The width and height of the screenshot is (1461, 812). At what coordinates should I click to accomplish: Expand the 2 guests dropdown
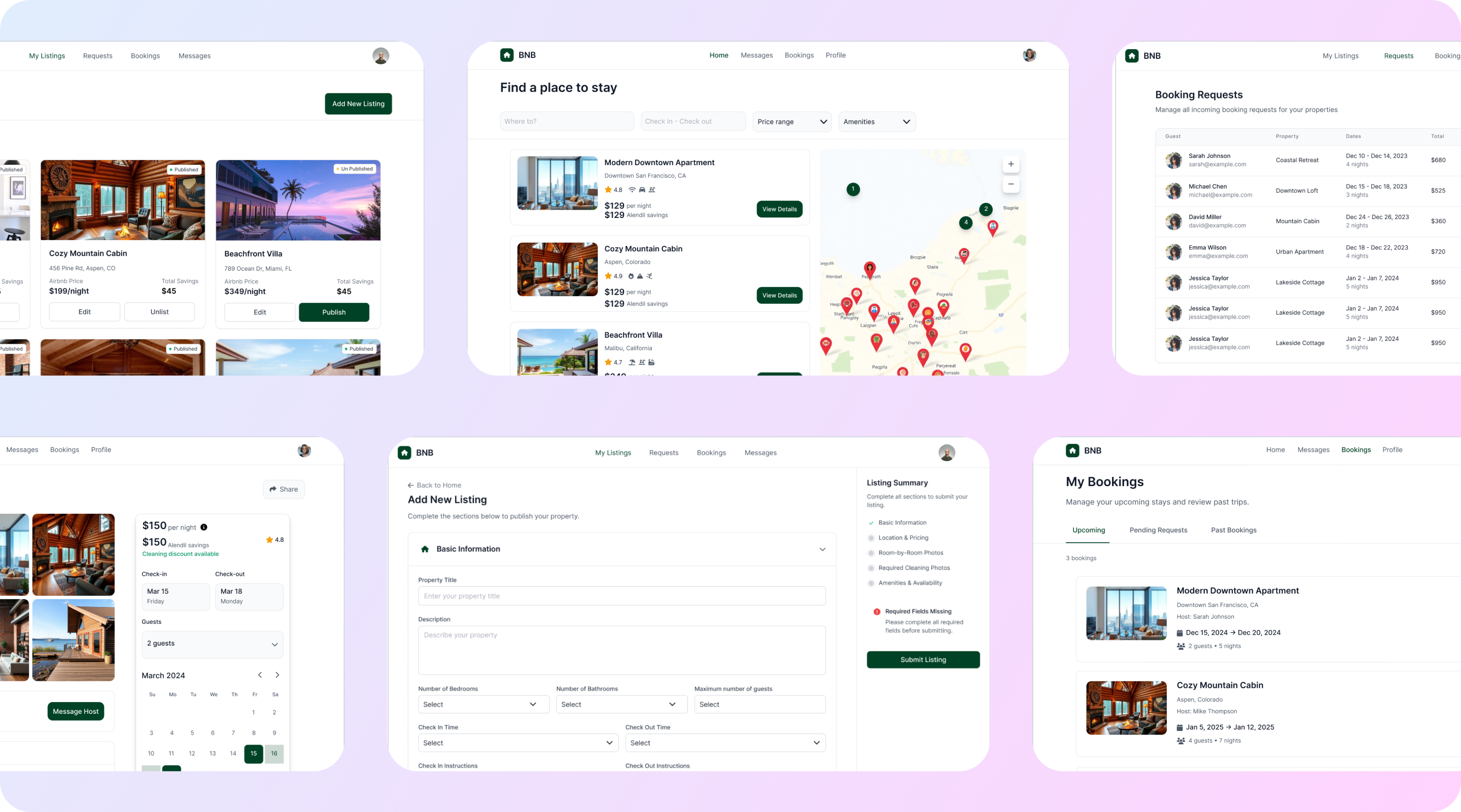212,644
